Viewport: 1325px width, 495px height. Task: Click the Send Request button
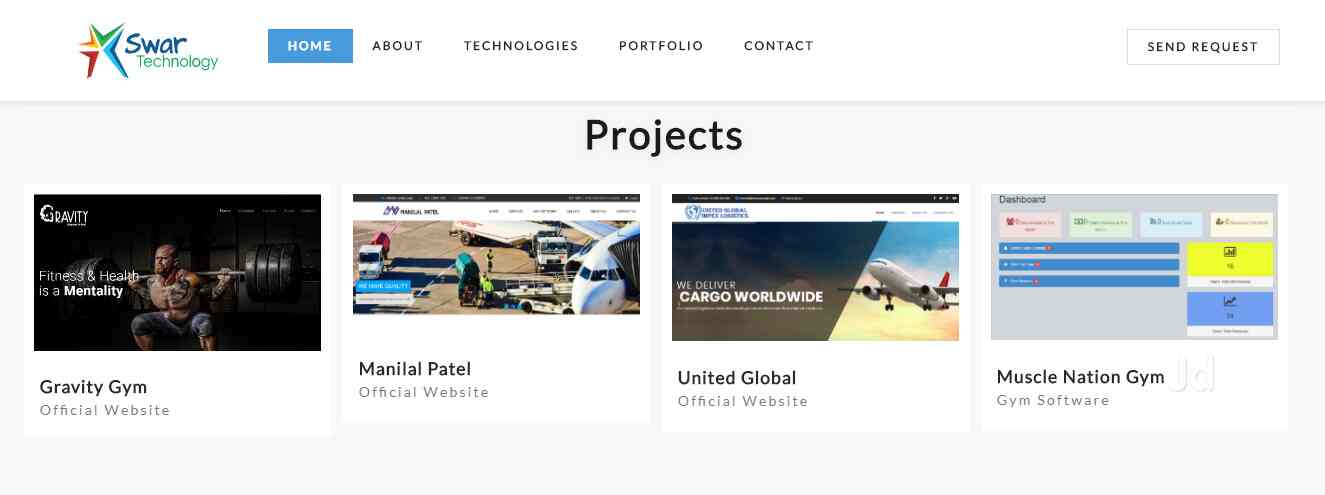click(1203, 47)
